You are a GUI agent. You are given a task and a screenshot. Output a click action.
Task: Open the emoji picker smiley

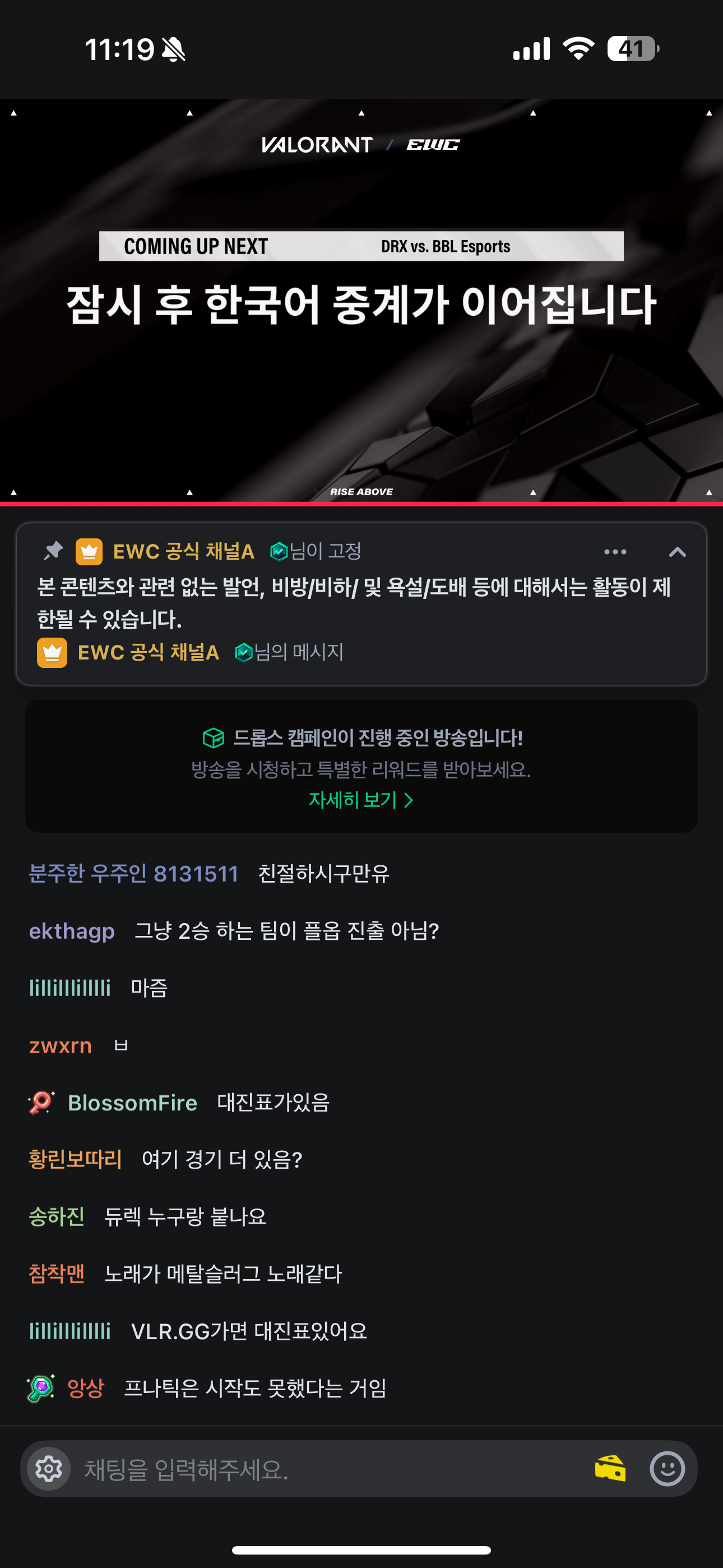click(668, 1468)
